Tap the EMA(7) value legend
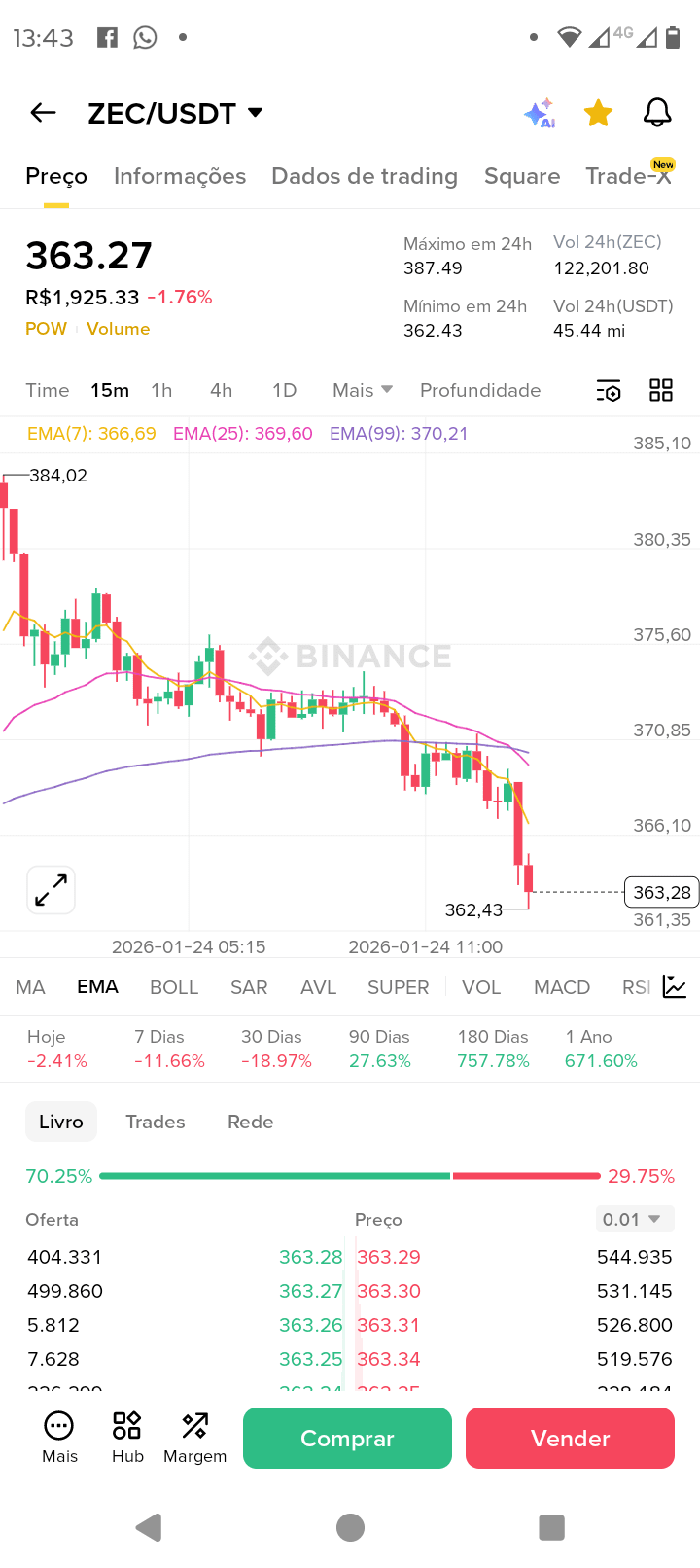 click(91, 433)
